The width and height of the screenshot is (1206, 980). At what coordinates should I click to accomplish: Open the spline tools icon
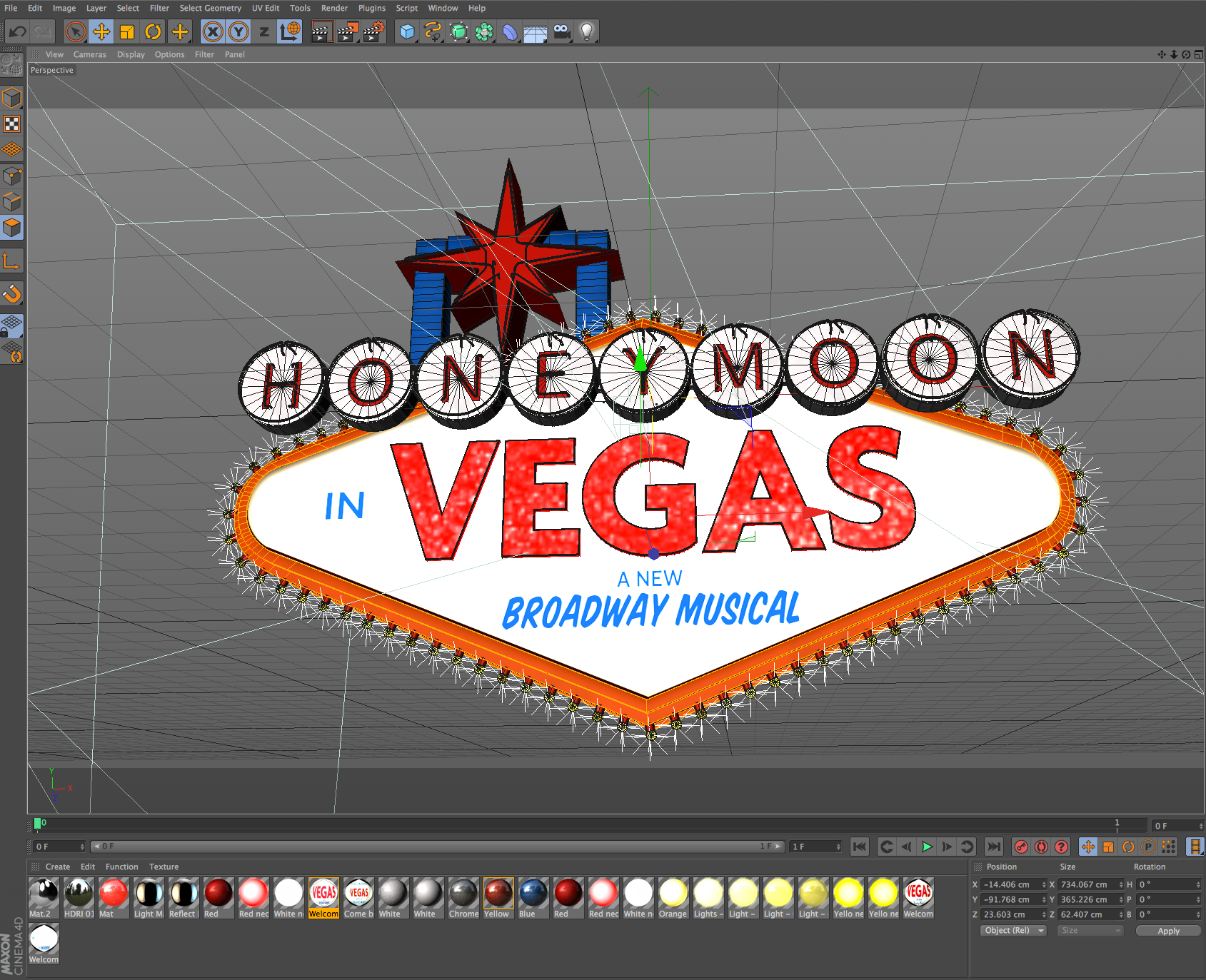433,31
